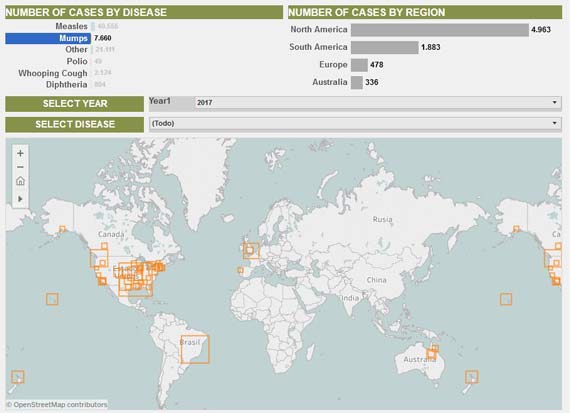This screenshot has width=570, height=413.
Task: Open the disease dropdown showing (Todo)
Action: 355,124
